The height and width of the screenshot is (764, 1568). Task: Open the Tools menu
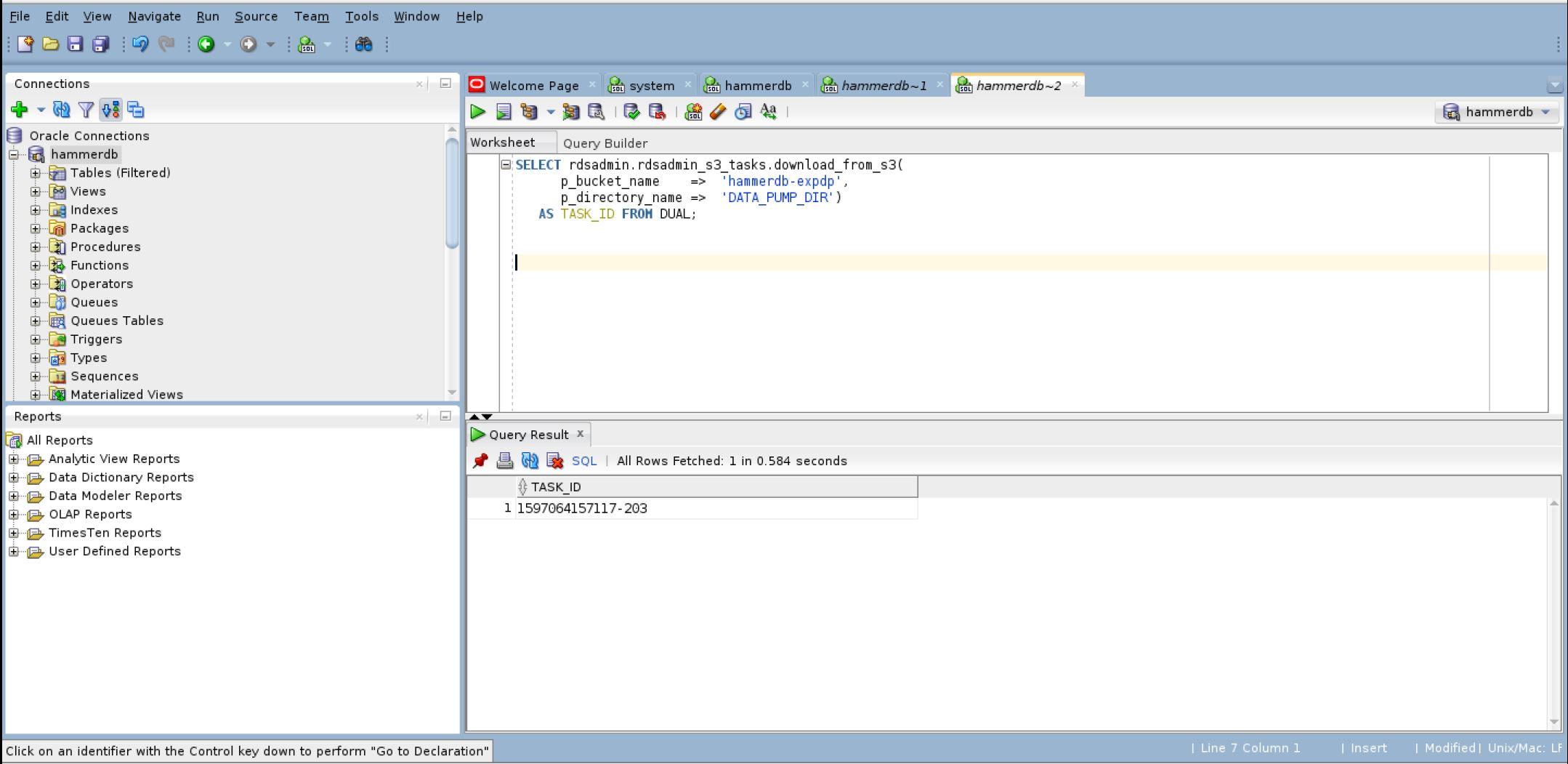pos(361,16)
